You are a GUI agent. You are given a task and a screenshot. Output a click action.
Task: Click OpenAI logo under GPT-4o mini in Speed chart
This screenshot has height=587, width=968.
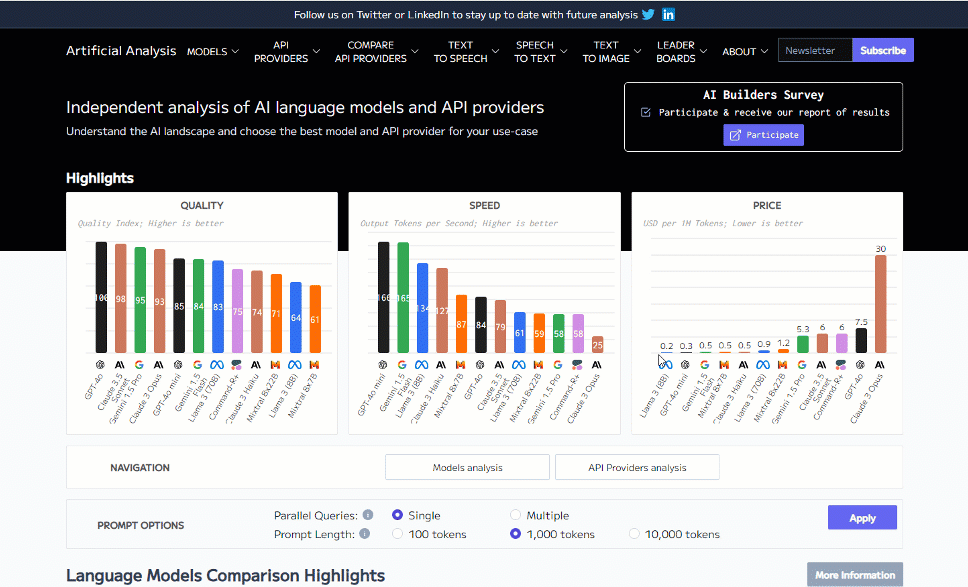[383, 365]
